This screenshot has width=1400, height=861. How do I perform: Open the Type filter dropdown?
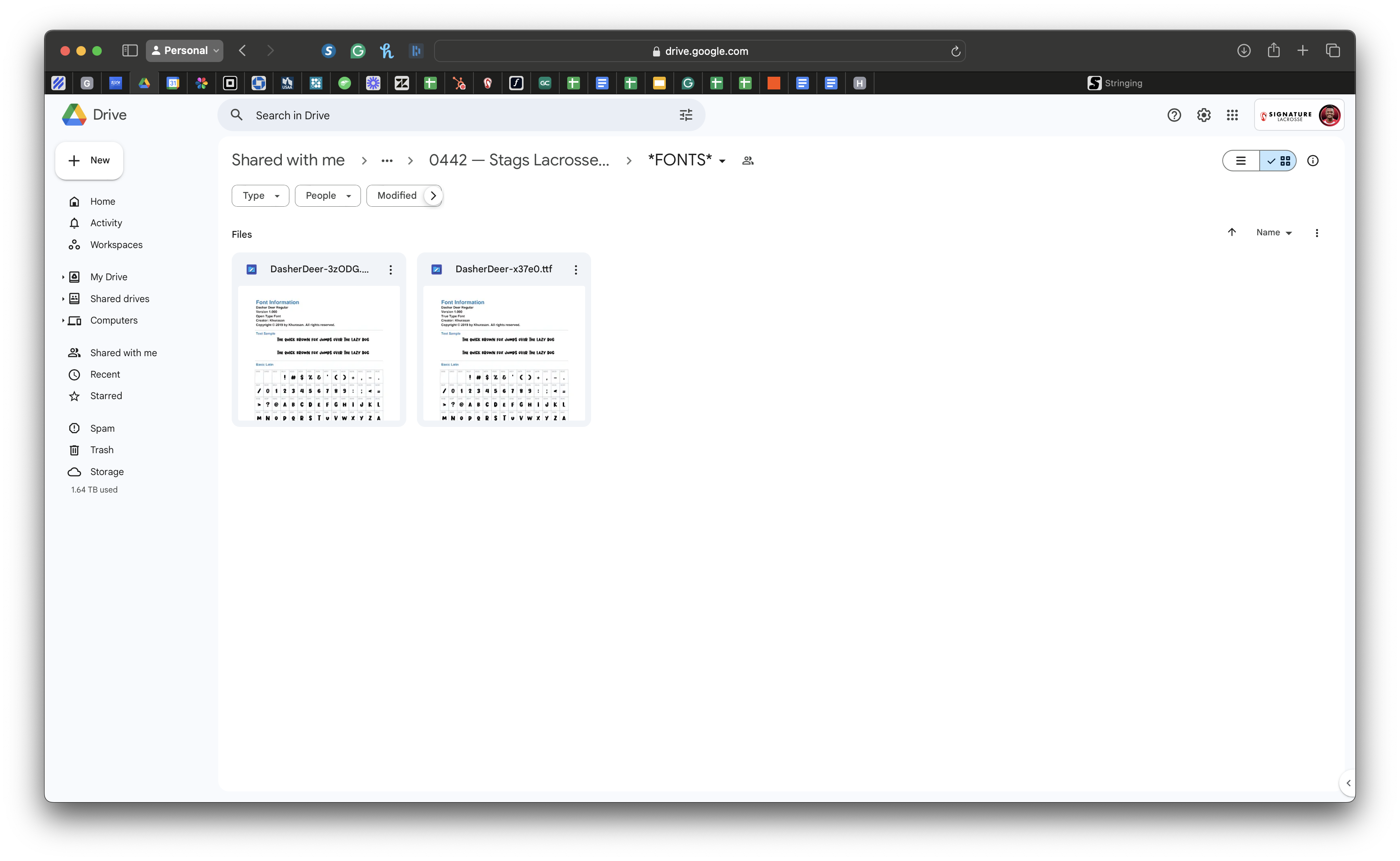(x=260, y=195)
